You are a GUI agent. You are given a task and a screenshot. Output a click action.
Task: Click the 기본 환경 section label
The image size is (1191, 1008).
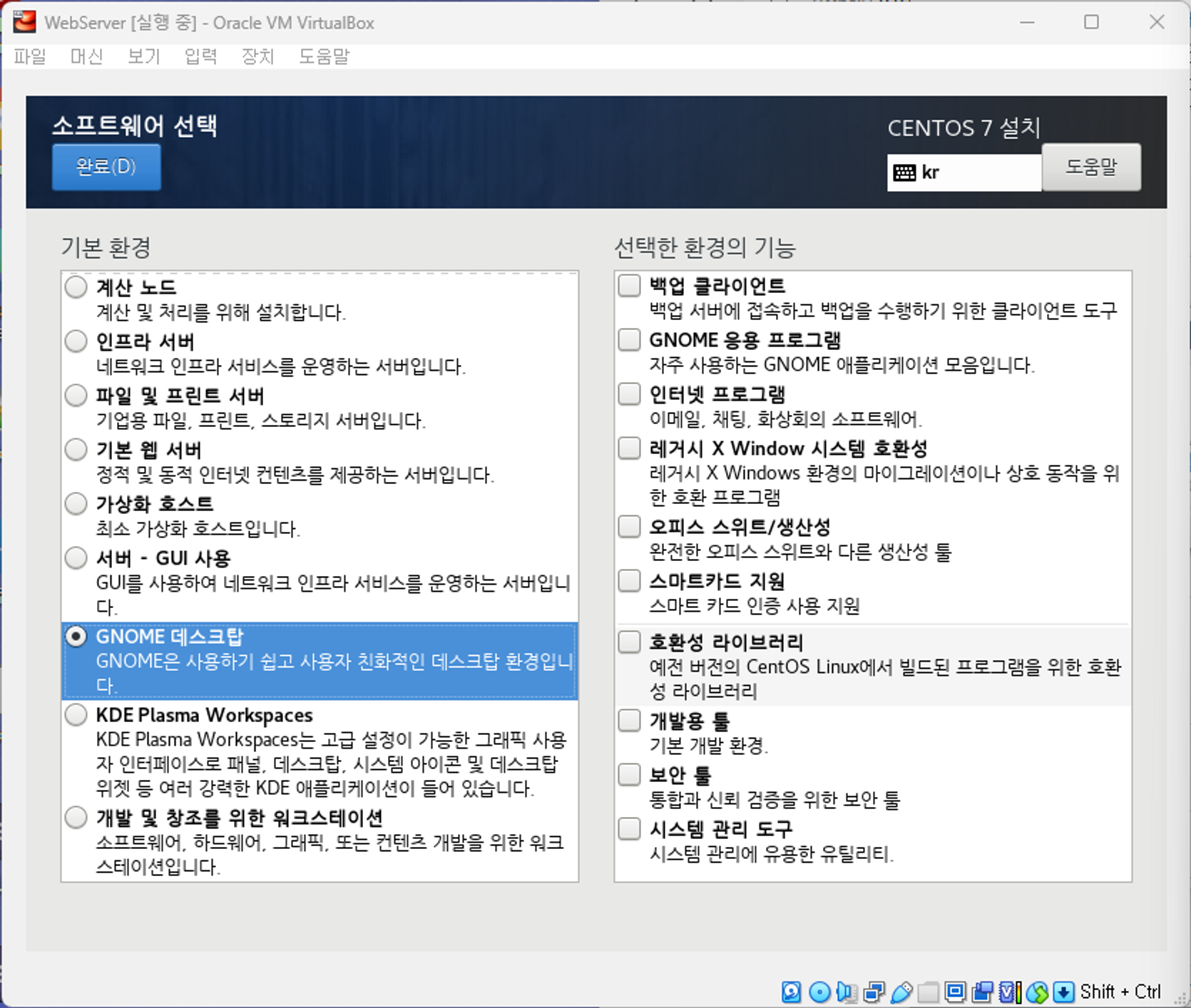tap(106, 247)
